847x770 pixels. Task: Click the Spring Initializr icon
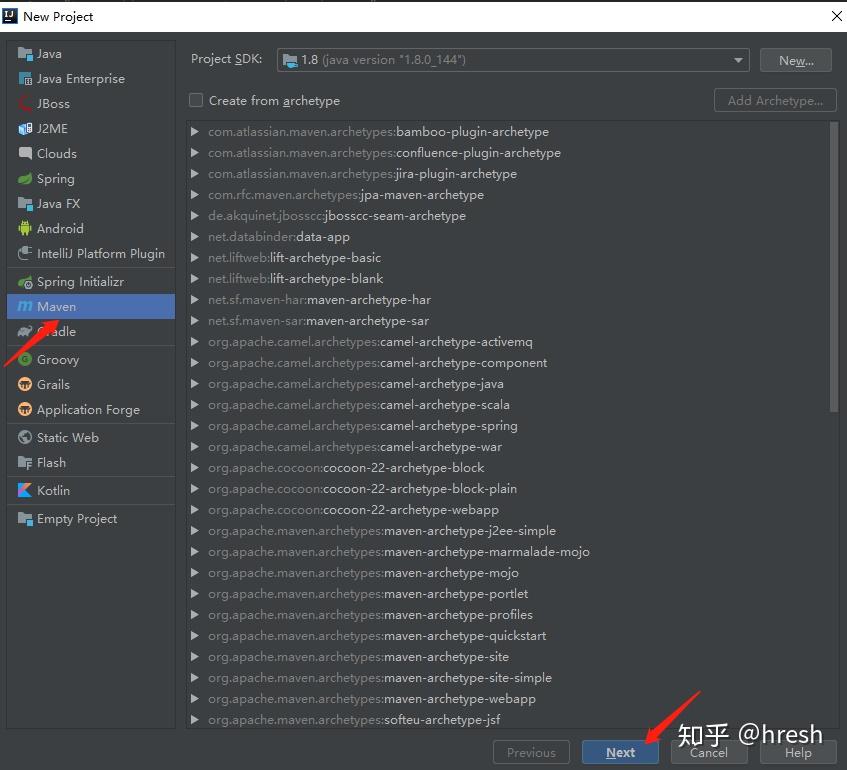tap(25, 282)
